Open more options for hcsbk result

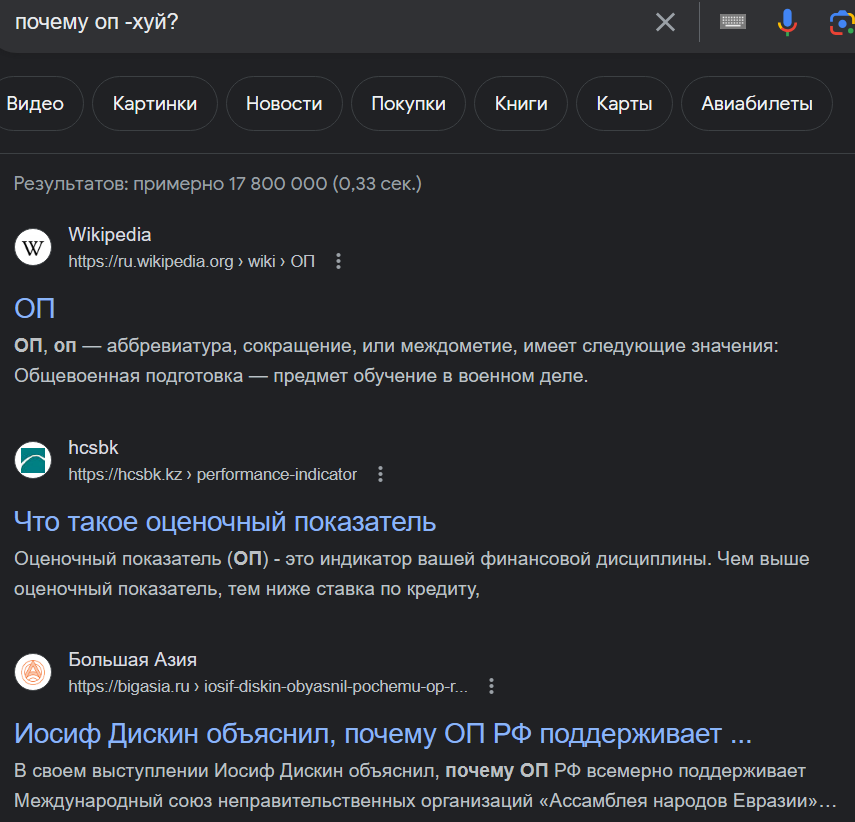(381, 474)
